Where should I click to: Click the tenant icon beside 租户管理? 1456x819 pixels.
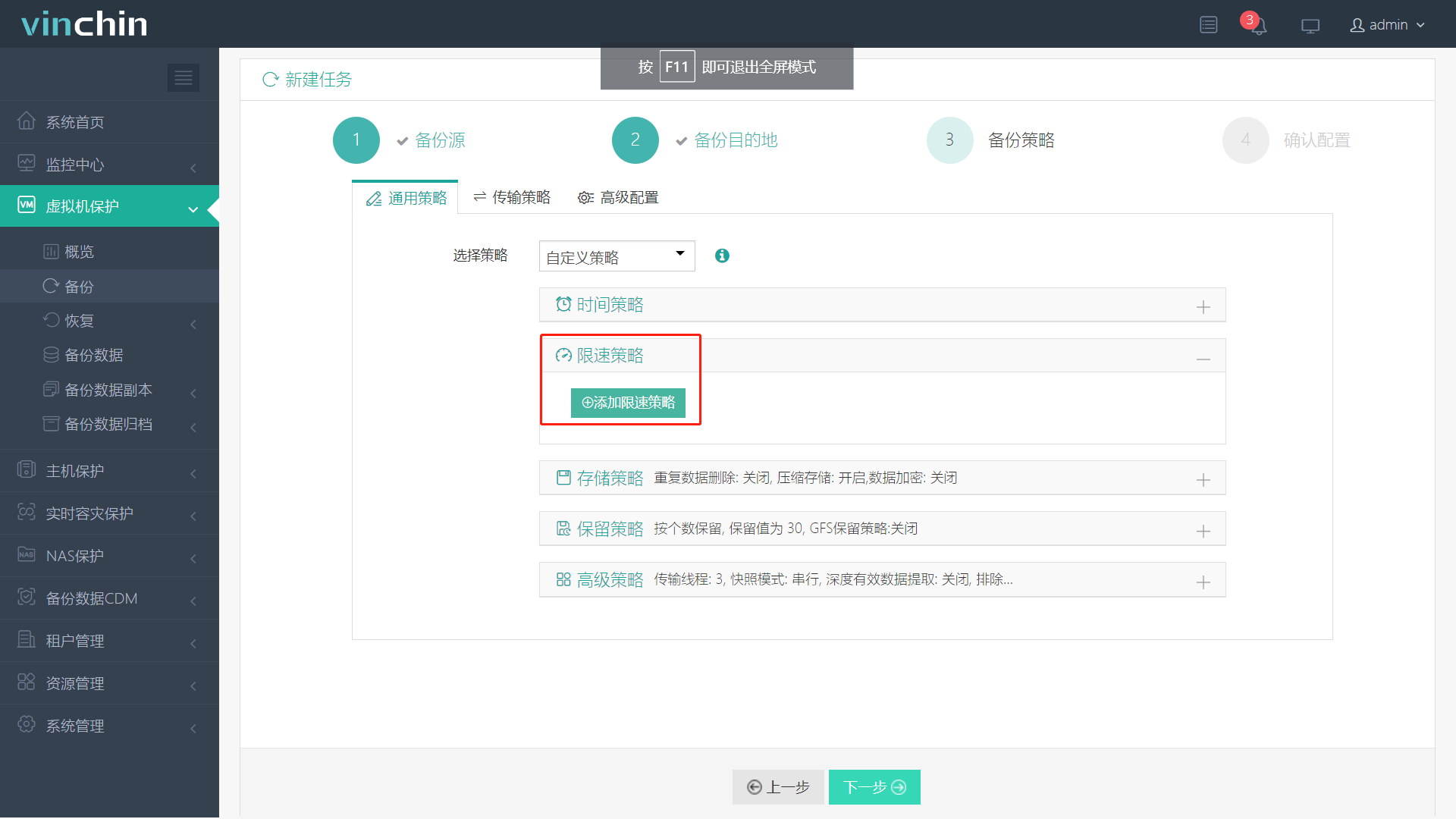(27, 639)
